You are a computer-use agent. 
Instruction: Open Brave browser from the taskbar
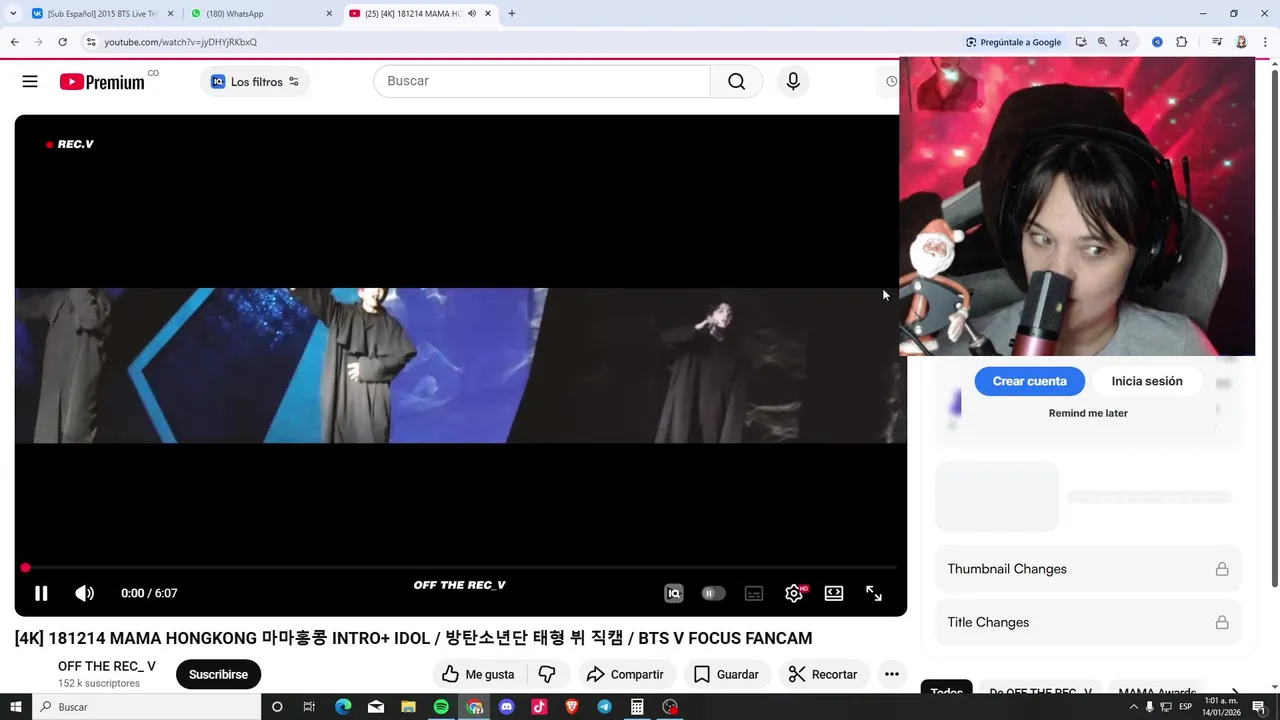(x=572, y=707)
